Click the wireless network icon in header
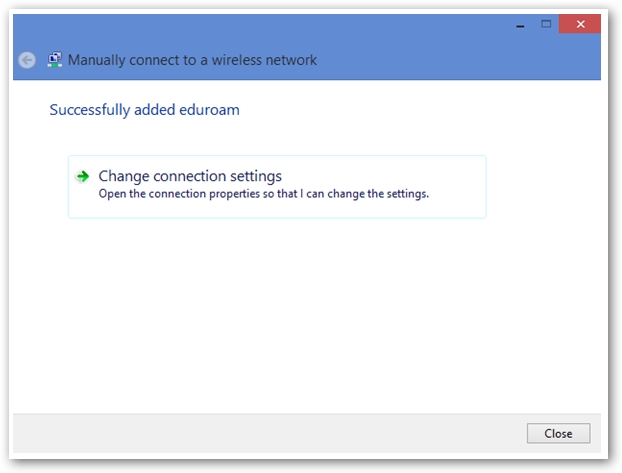 [55, 60]
